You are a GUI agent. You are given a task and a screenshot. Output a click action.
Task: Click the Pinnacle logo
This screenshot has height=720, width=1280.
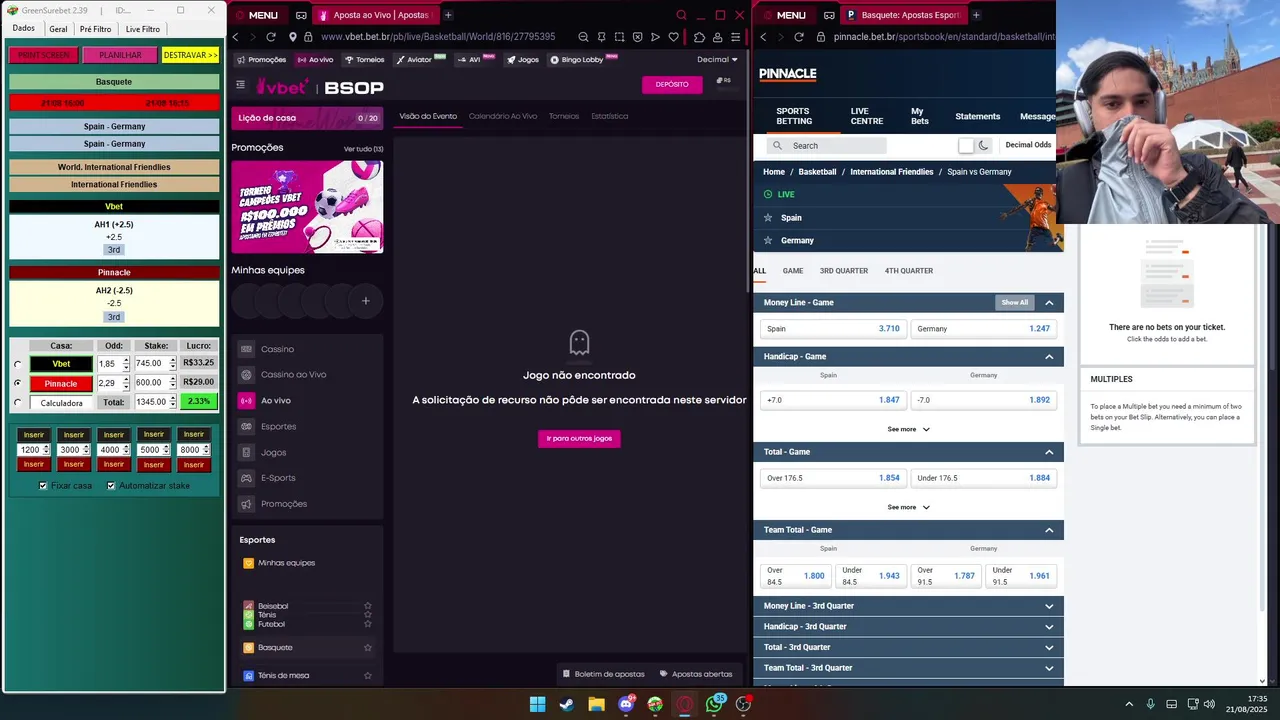click(787, 74)
